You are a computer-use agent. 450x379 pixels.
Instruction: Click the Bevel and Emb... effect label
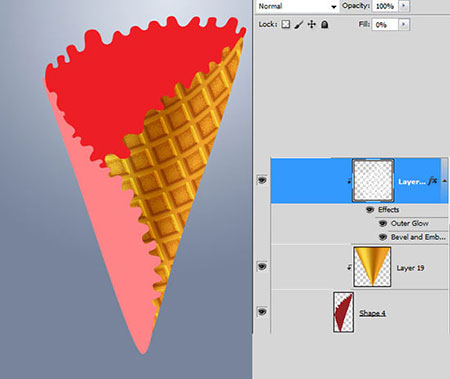click(x=418, y=237)
